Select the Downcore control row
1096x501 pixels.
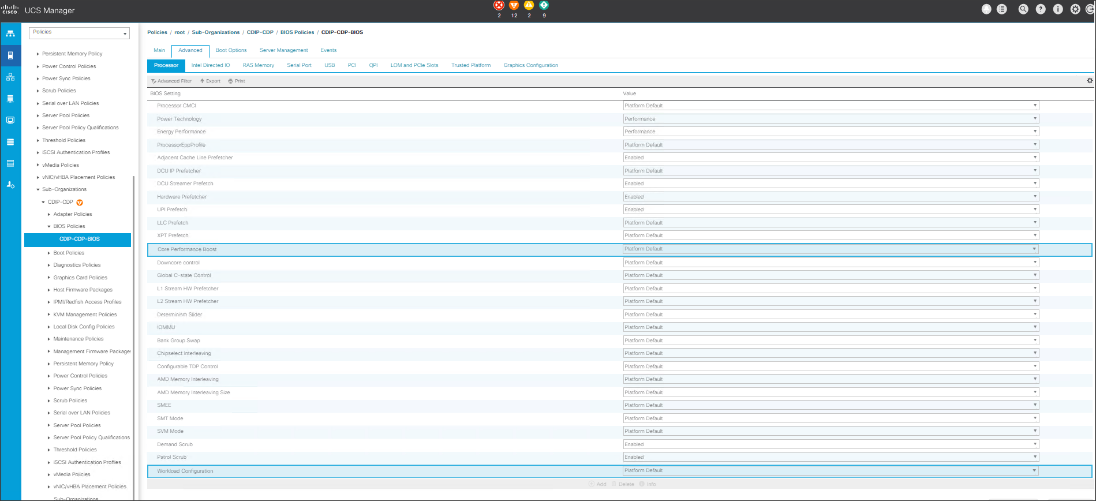[619, 262]
